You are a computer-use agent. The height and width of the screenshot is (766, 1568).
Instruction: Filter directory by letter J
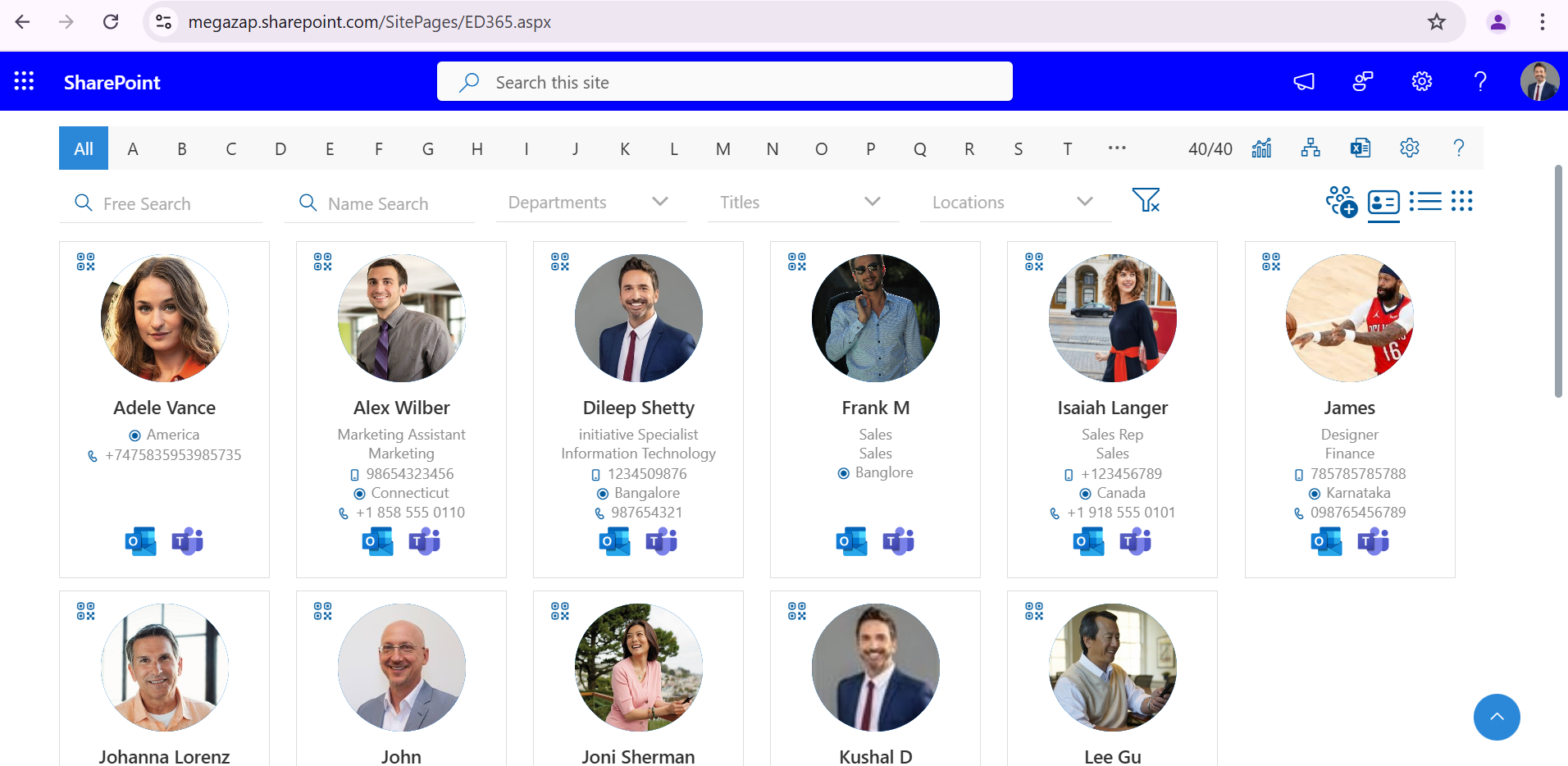coord(576,148)
